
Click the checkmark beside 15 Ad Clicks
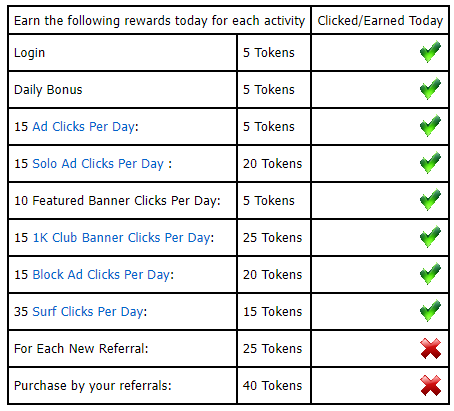[430, 126]
